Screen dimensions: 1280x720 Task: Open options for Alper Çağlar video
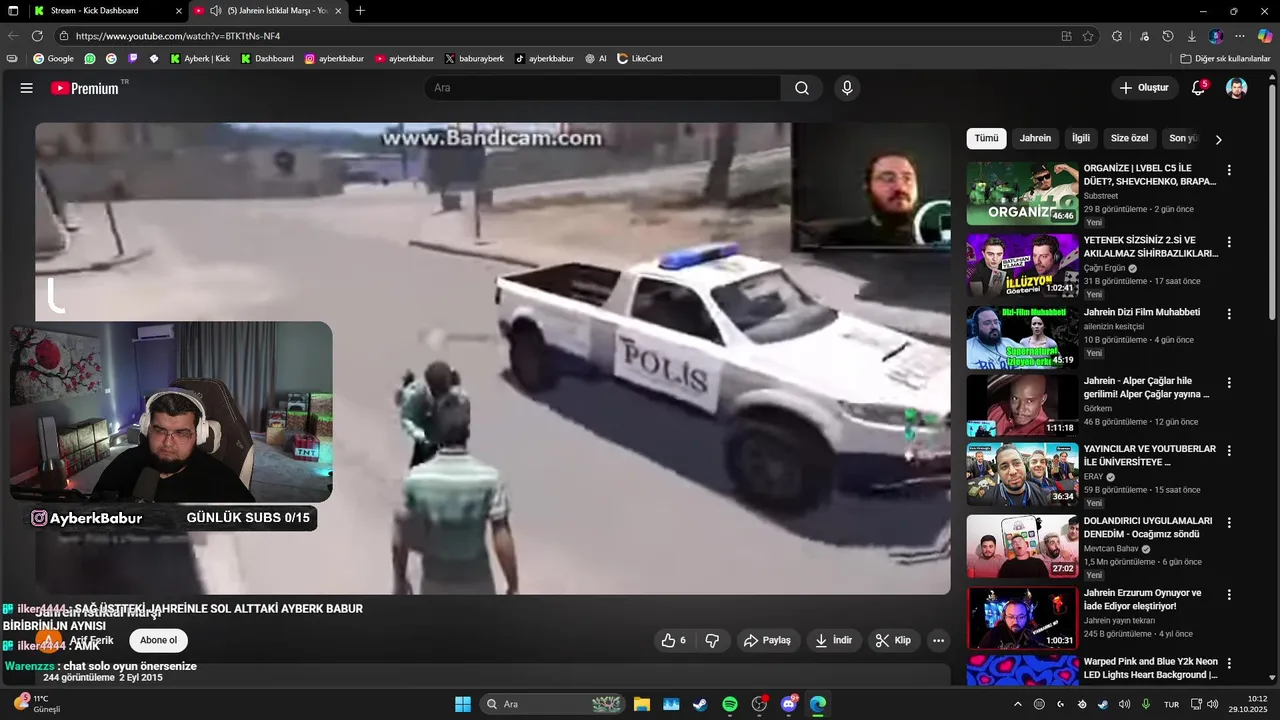pyautogui.click(x=1229, y=382)
